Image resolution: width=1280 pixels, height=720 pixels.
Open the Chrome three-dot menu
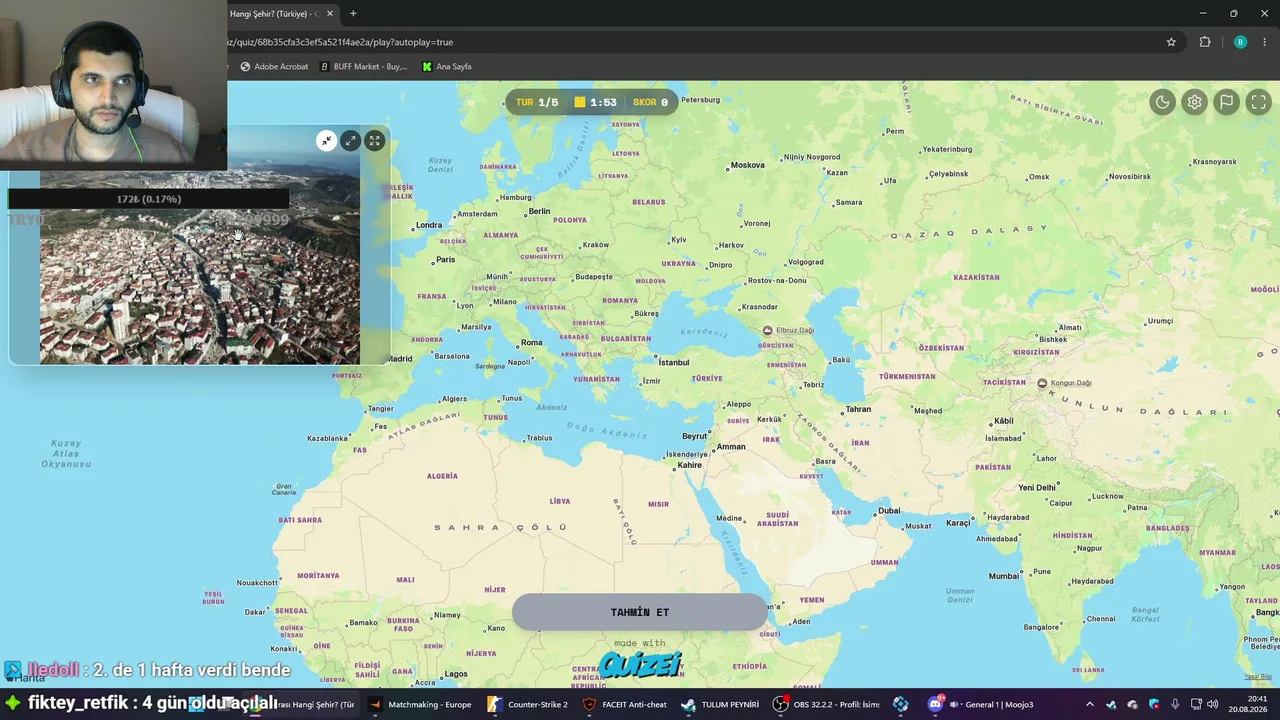click(x=1265, y=42)
